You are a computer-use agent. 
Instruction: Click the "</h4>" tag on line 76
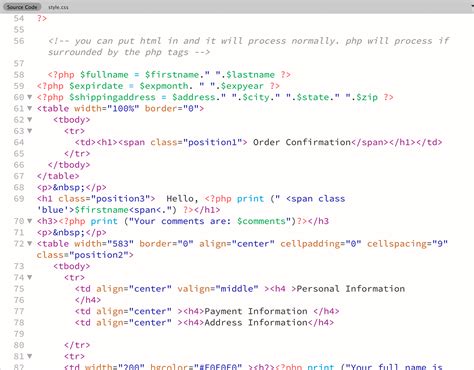click(x=88, y=300)
